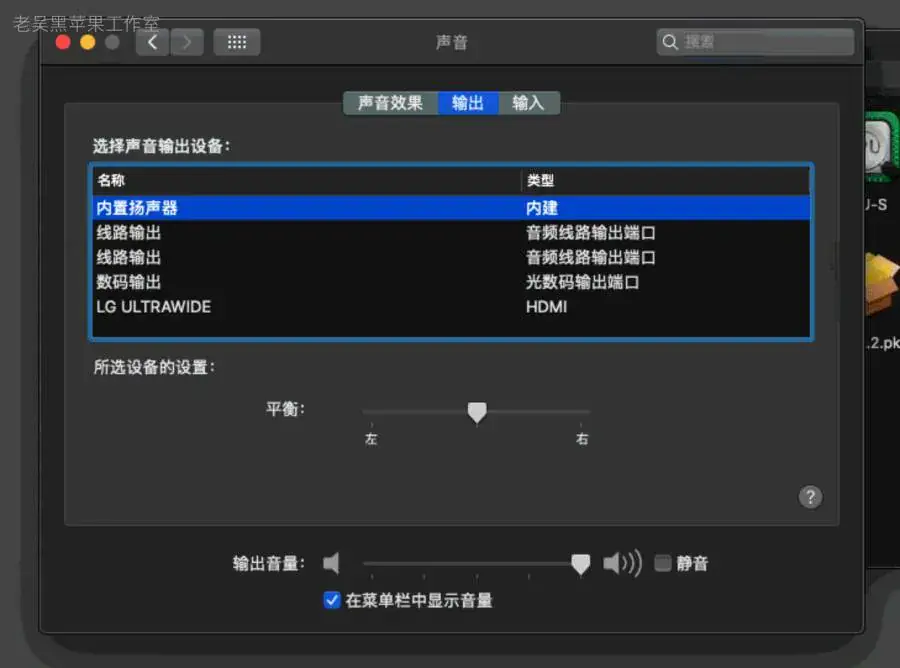900x668 pixels.
Task: Click the 名称 column header
Action: coord(307,180)
